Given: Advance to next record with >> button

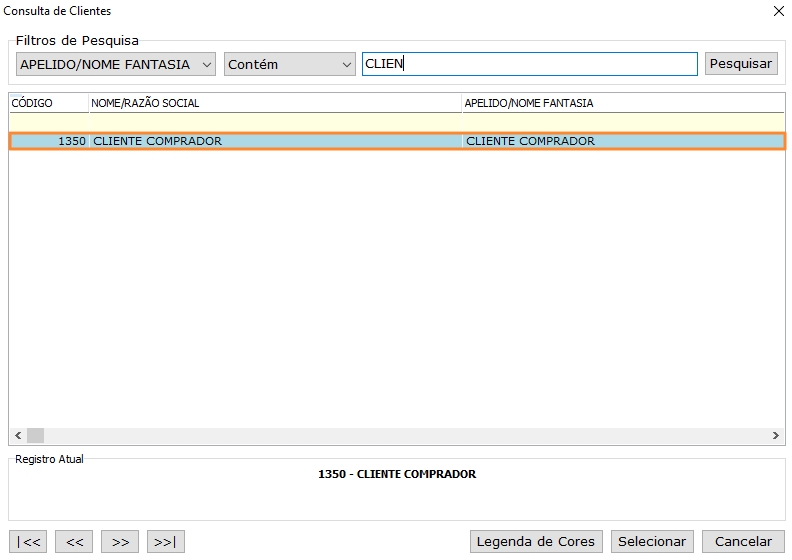Looking at the screenshot, I should 120,542.
